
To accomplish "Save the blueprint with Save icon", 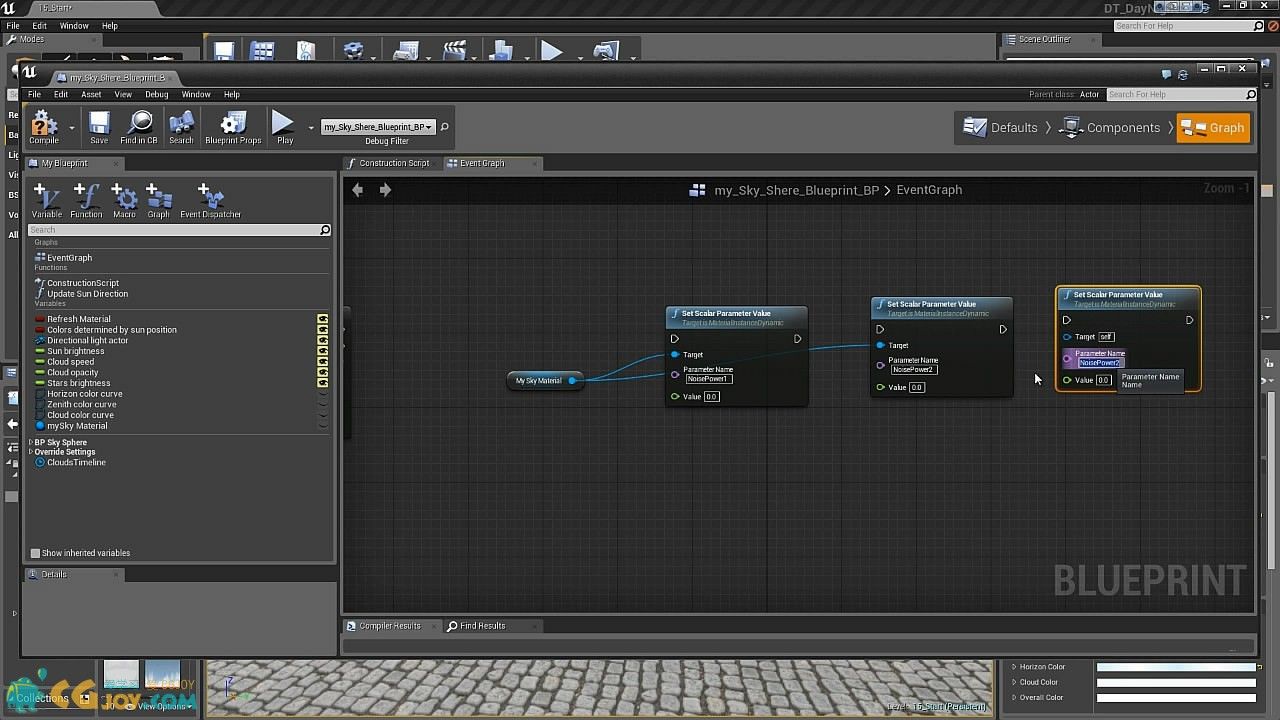I will click(99, 123).
